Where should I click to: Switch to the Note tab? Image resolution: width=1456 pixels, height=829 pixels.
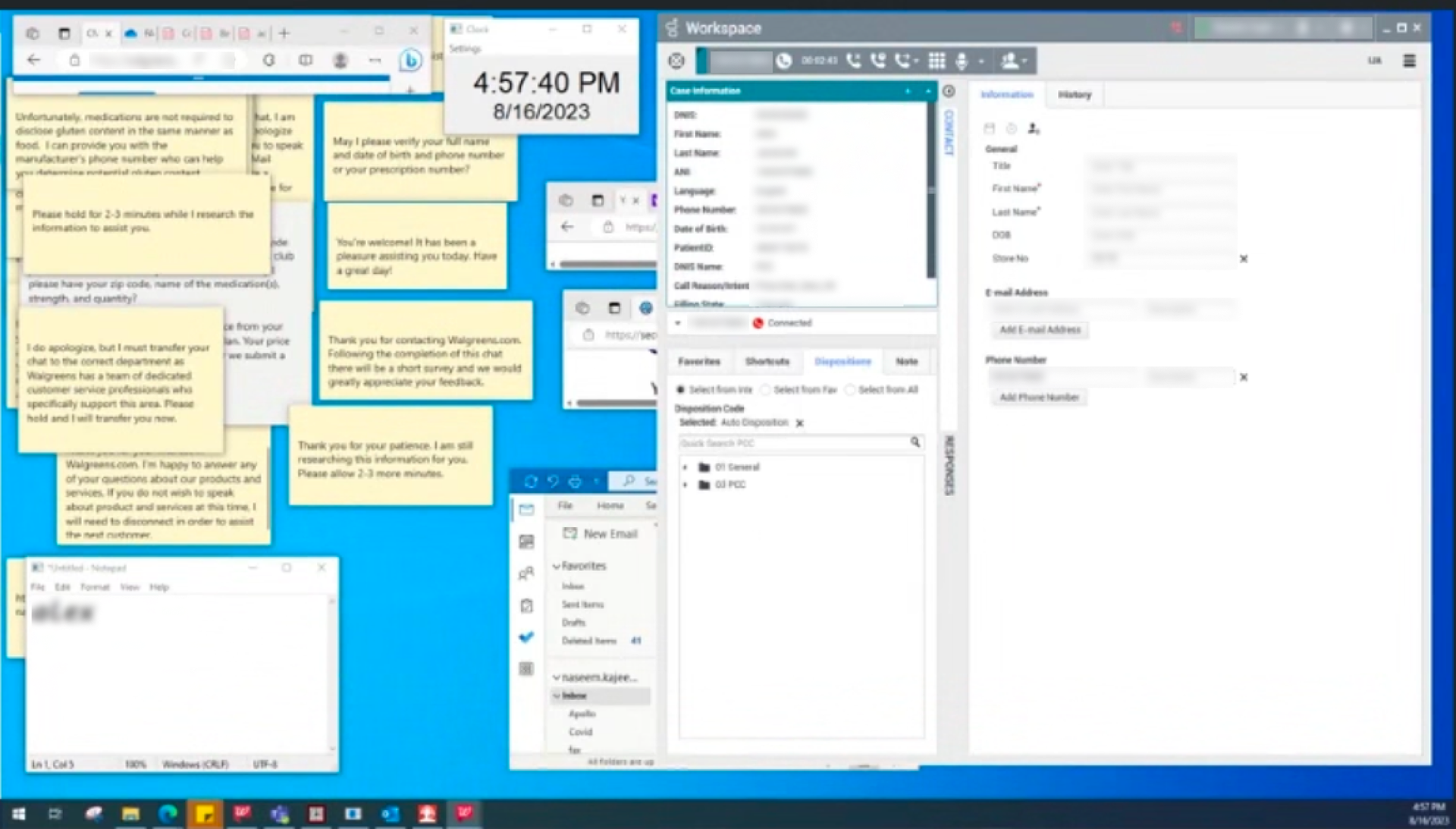pyautogui.click(x=906, y=362)
